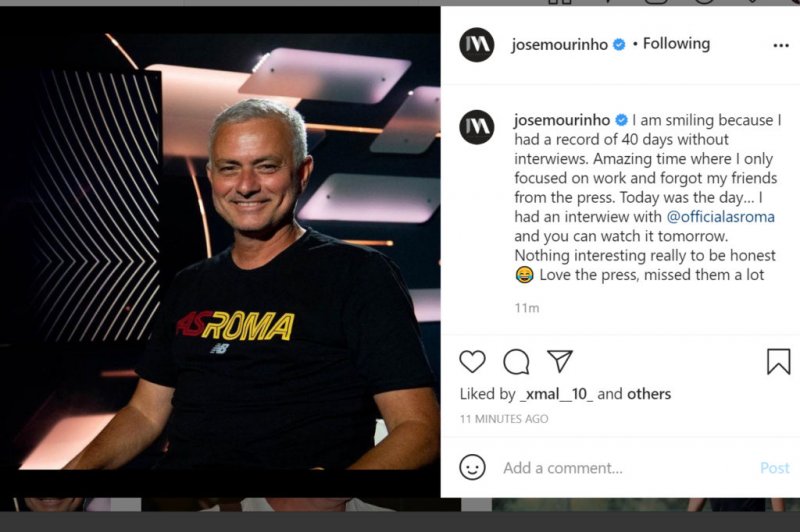Share post using paper plane icon
This screenshot has height=532, width=800.
pos(560,361)
